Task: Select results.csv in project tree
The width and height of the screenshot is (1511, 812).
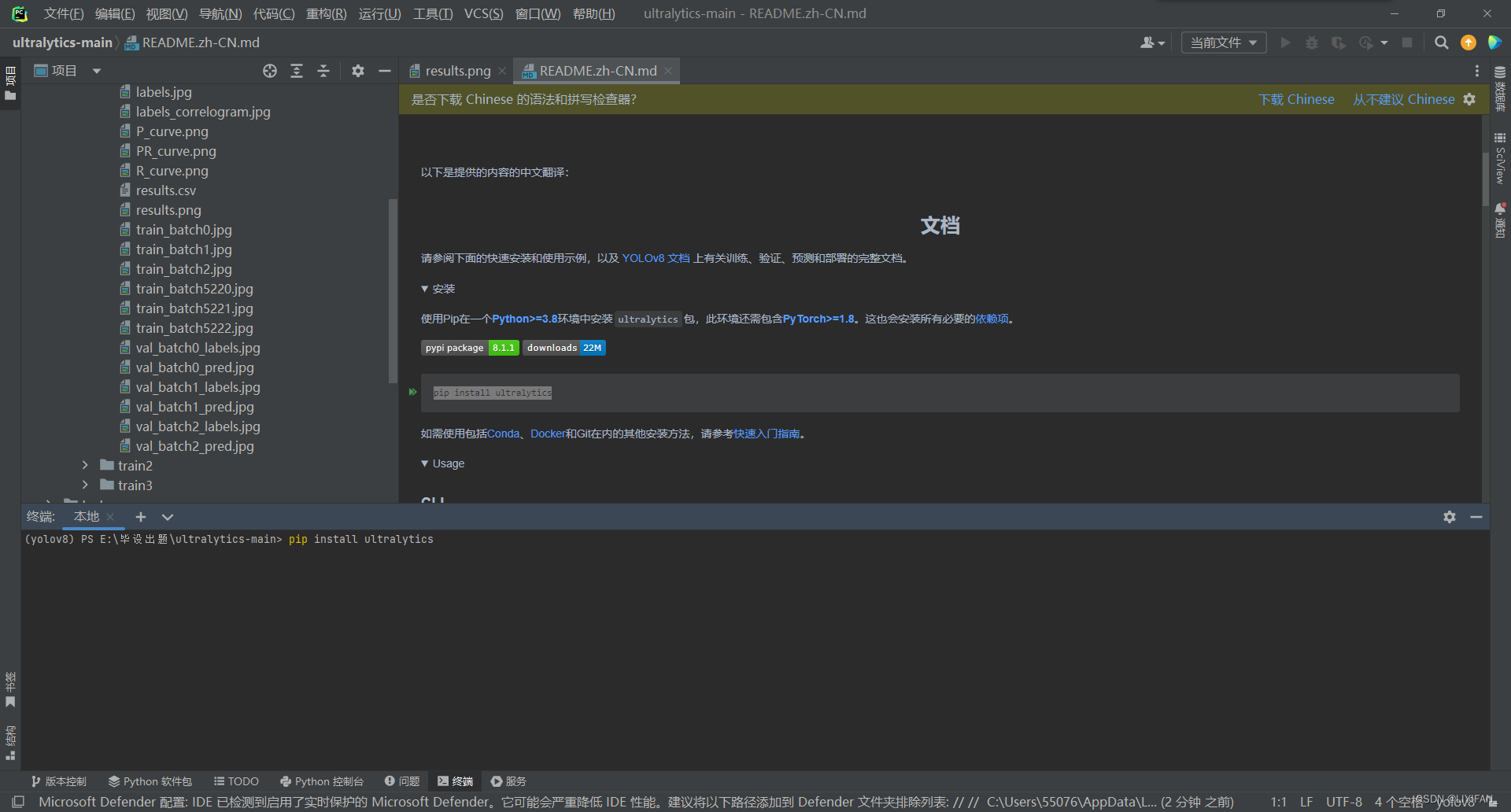Action: 166,190
